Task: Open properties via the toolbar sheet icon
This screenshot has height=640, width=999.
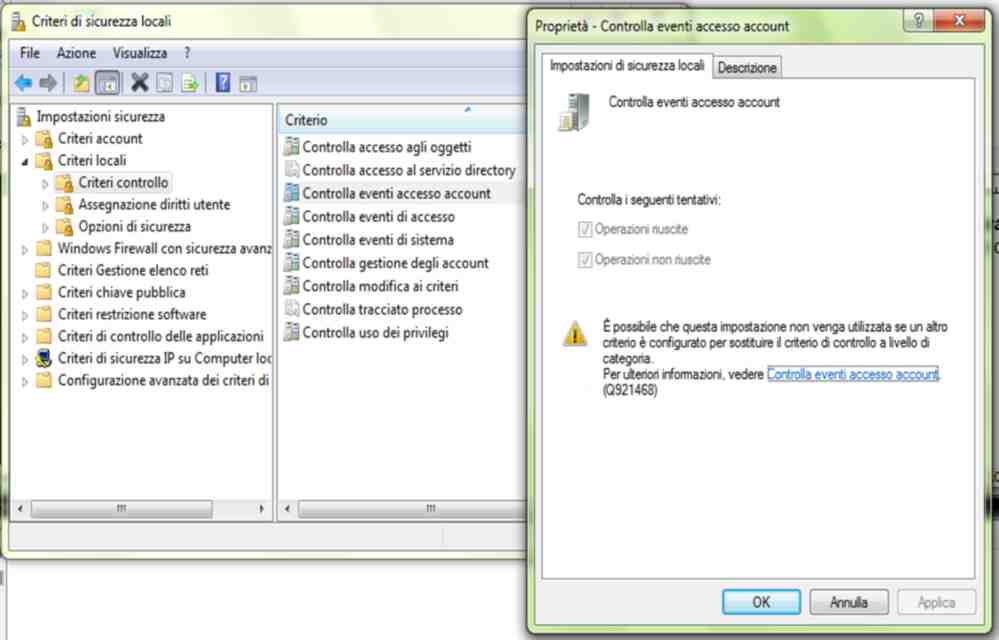Action: (x=165, y=83)
